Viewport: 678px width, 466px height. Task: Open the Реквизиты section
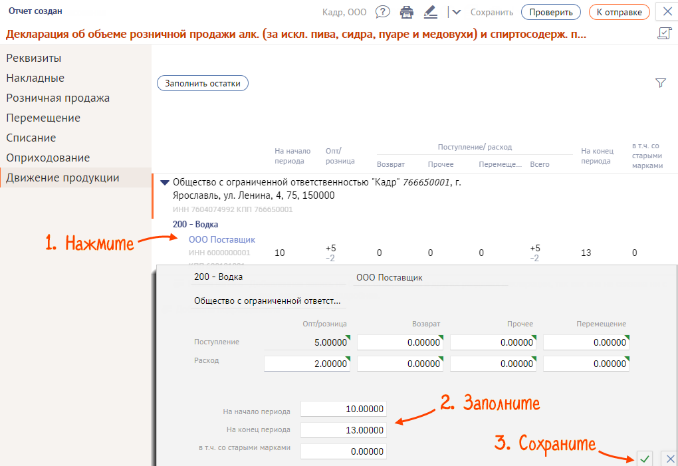(x=33, y=58)
